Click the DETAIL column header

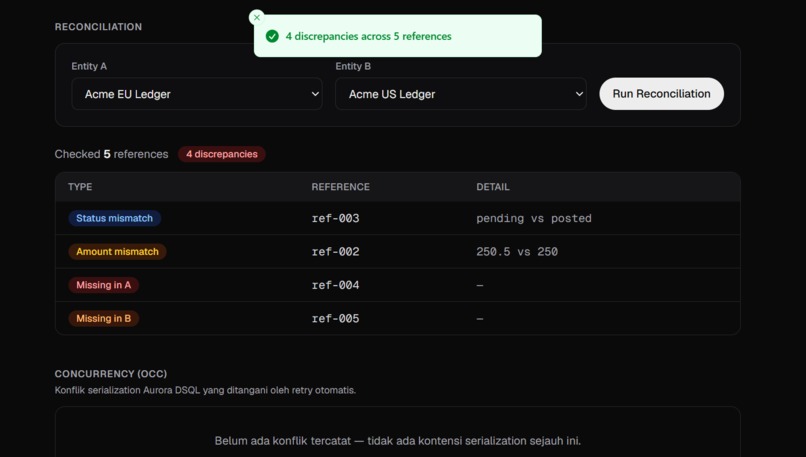[x=492, y=187]
